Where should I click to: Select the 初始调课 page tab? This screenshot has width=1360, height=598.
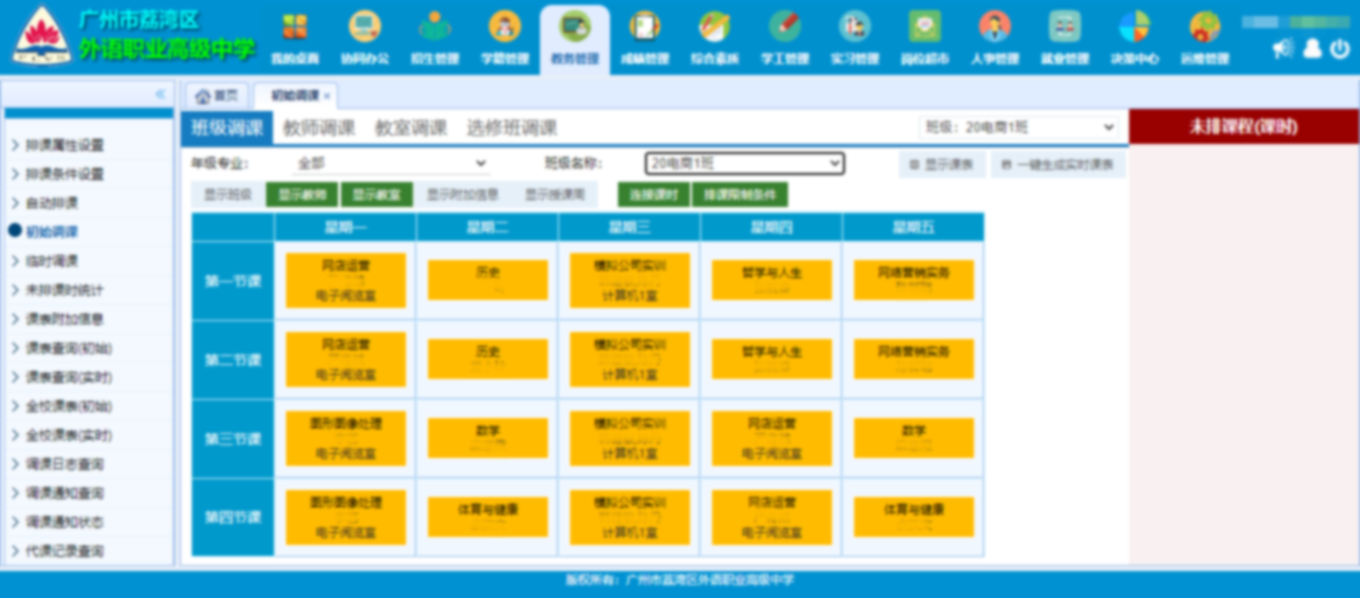295,96
